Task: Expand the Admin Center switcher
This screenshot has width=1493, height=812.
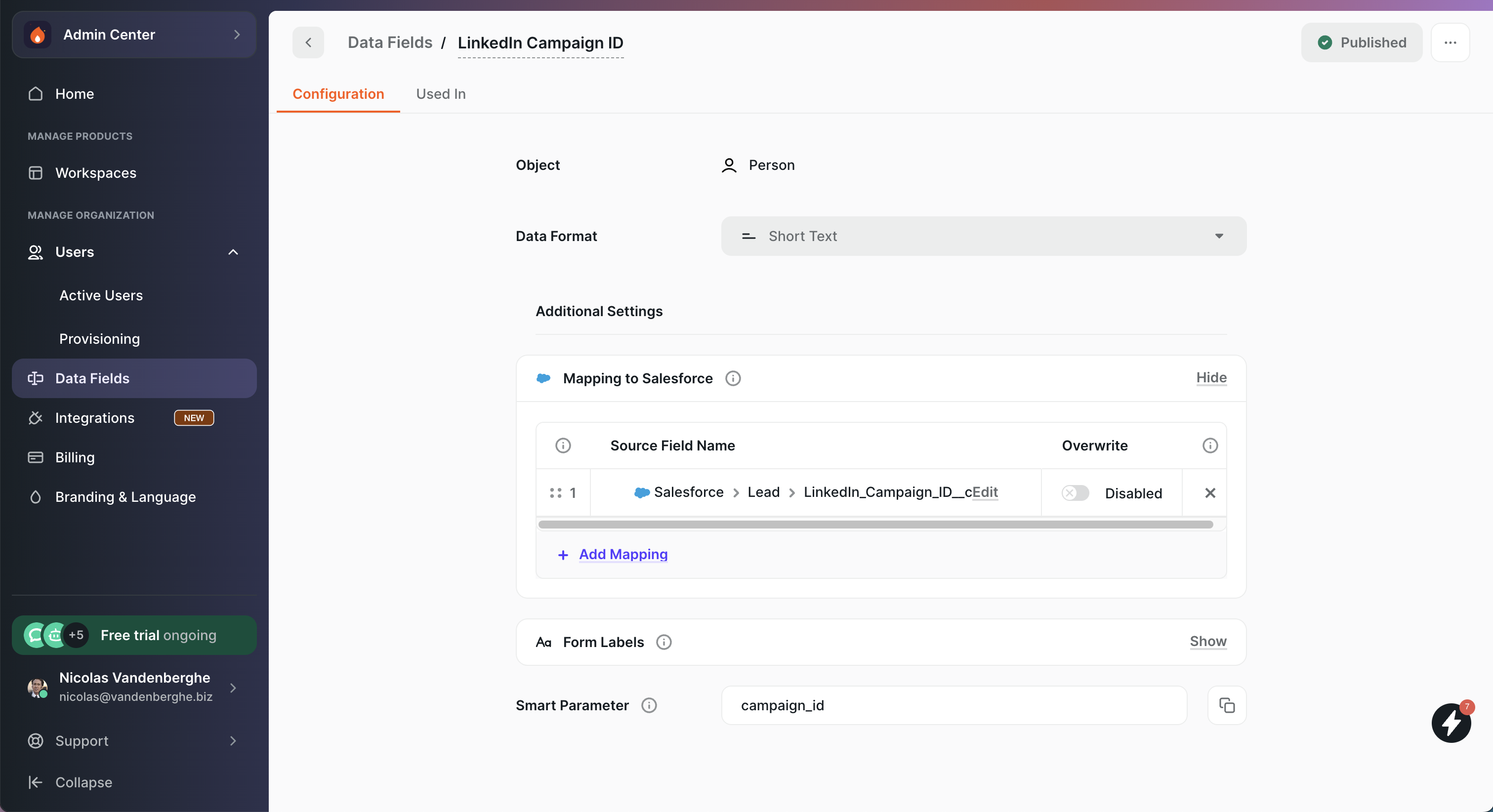Action: 134,35
